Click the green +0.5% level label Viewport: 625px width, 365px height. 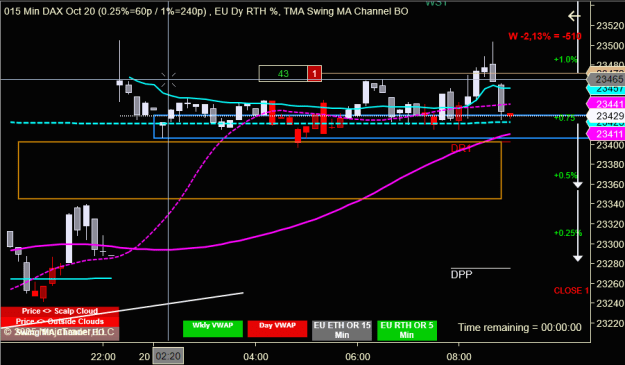566,175
